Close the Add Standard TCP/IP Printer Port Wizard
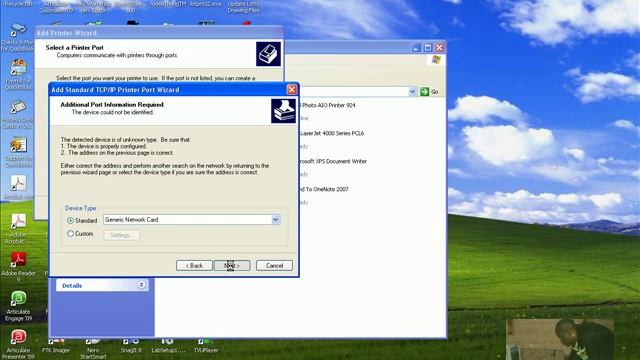Screen dimensions: 640x360 [292, 89]
